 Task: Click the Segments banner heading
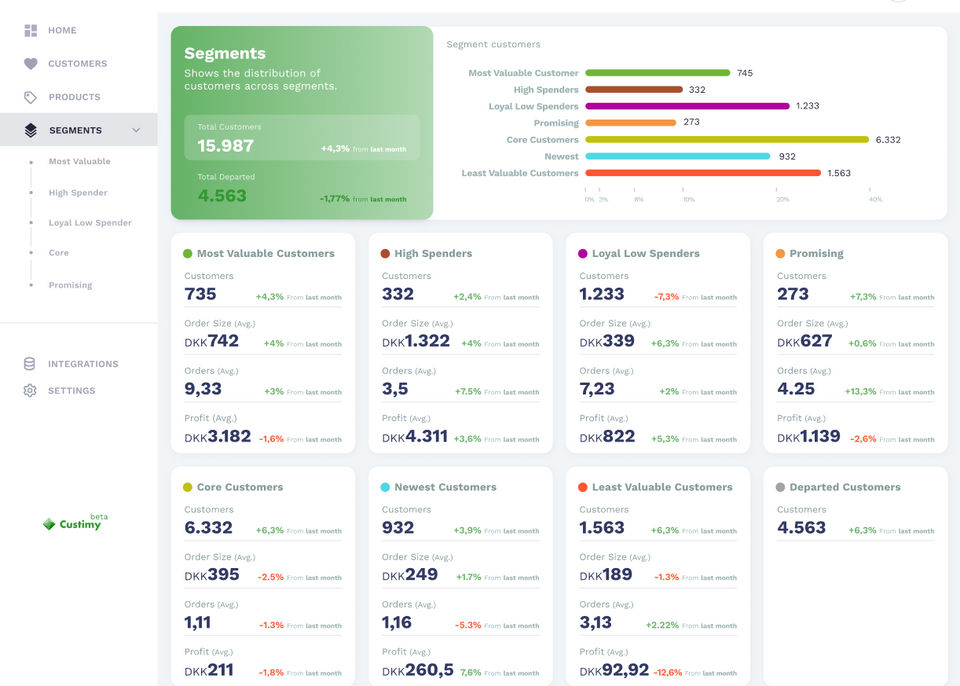(x=225, y=53)
